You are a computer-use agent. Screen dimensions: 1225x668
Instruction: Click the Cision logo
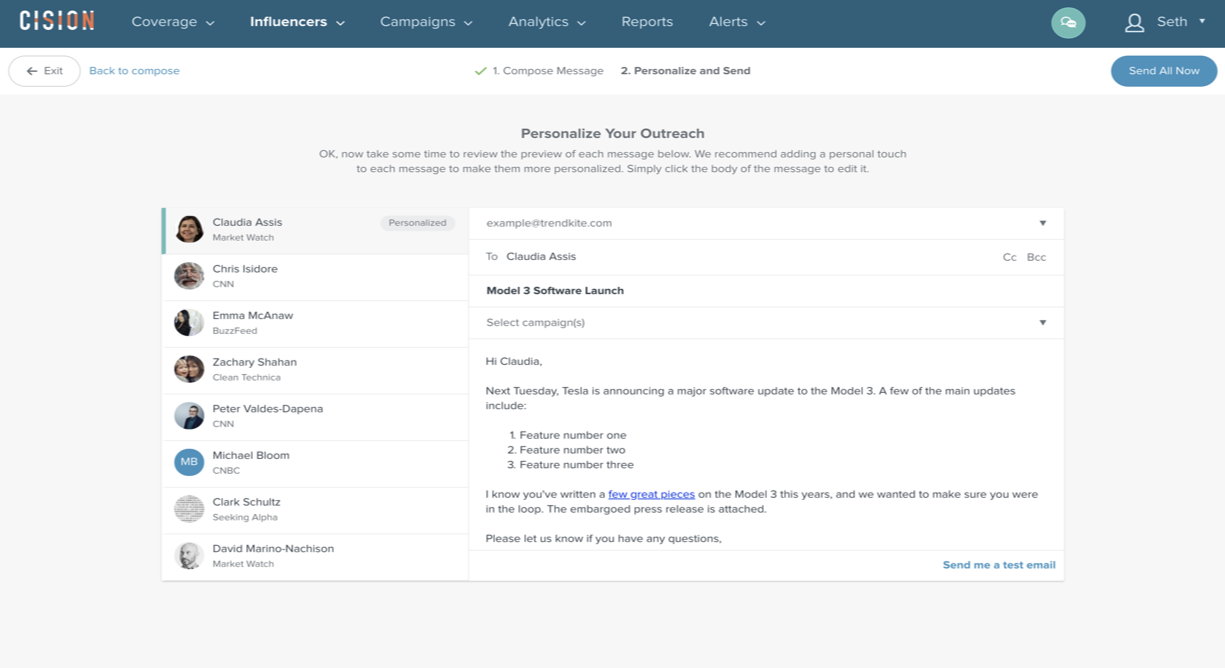[x=57, y=20]
